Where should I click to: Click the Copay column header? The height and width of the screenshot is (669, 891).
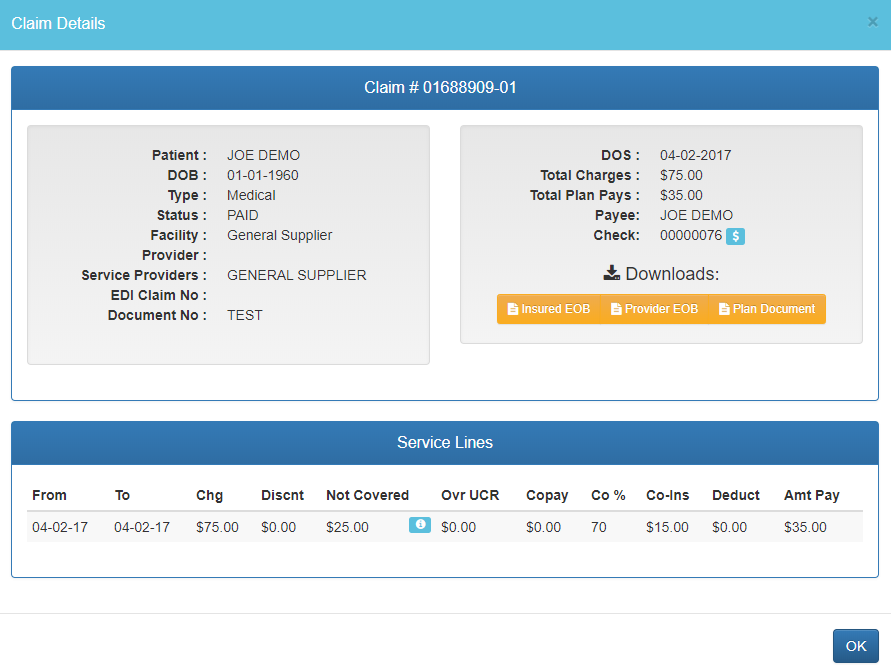point(547,495)
